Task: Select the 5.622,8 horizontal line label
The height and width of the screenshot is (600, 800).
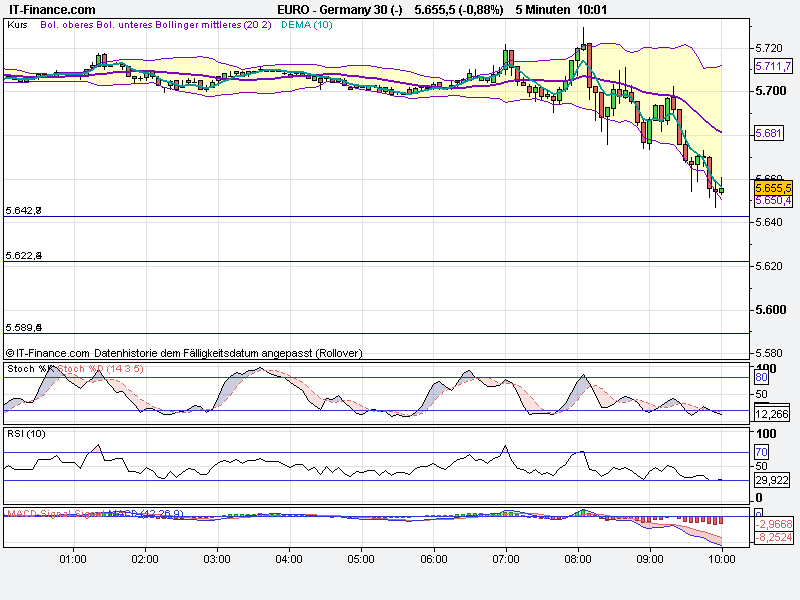Action: (23, 256)
